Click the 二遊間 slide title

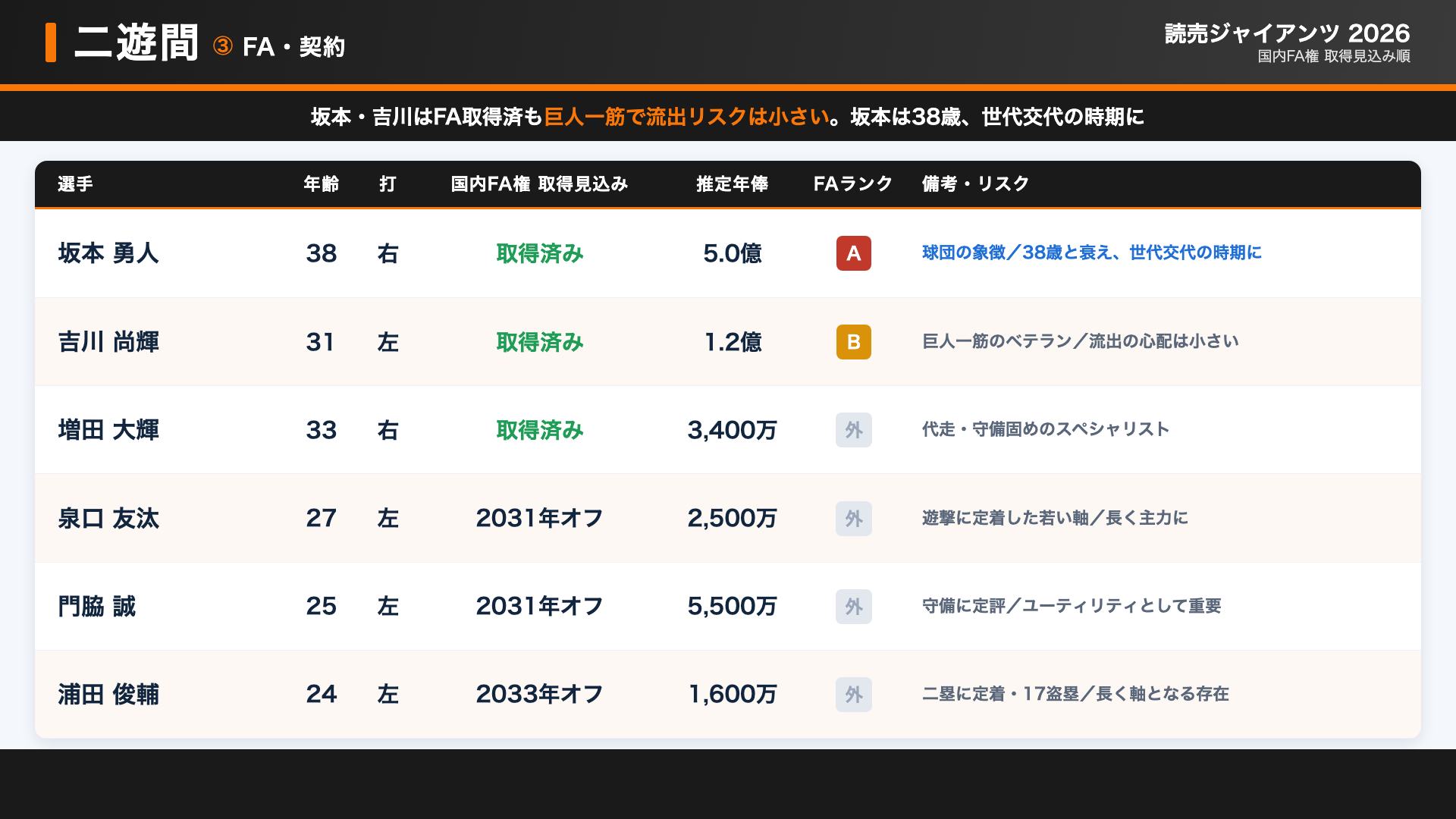pos(136,42)
